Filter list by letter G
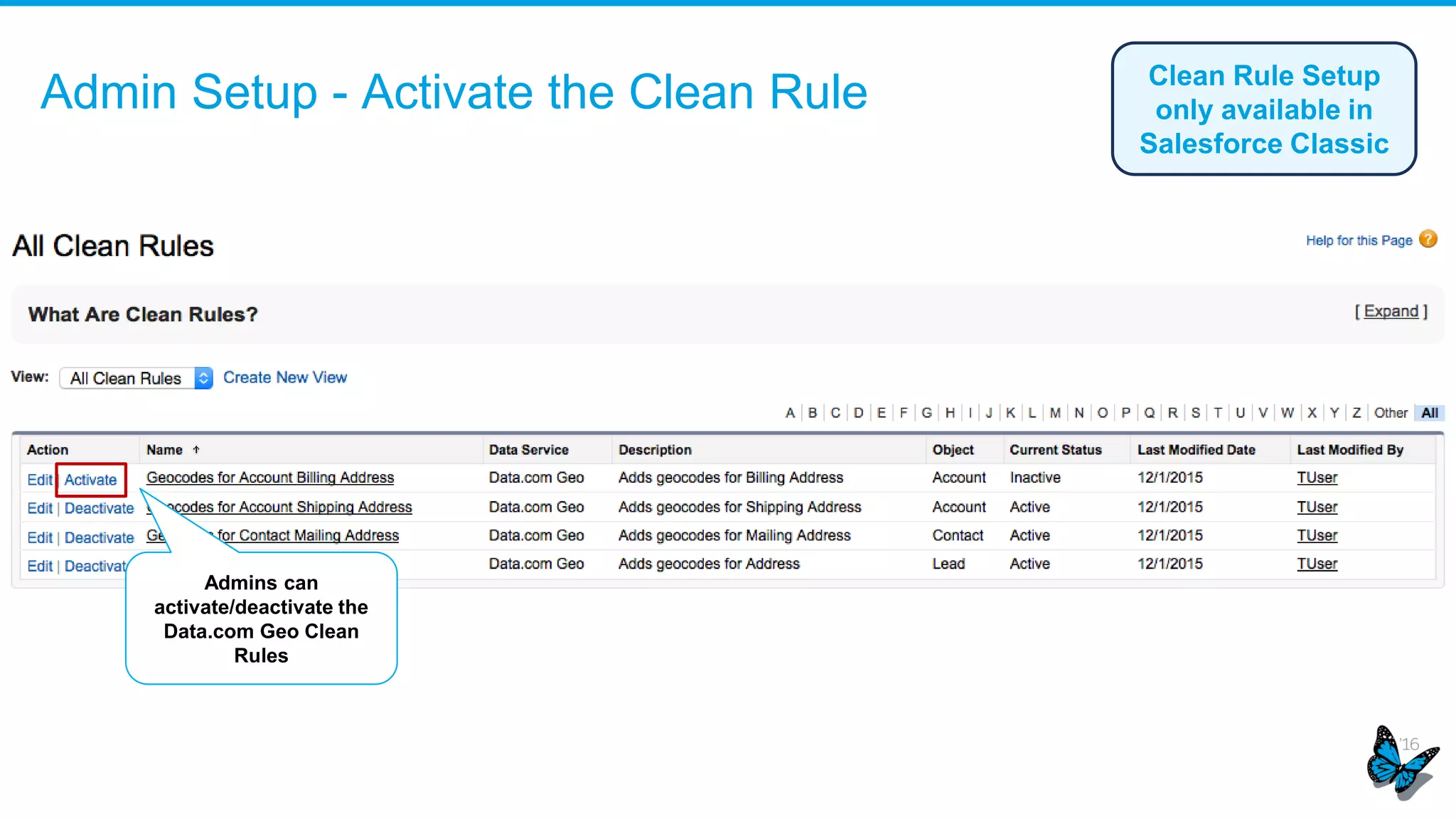This screenshot has height=819, width=1456. 927,413
